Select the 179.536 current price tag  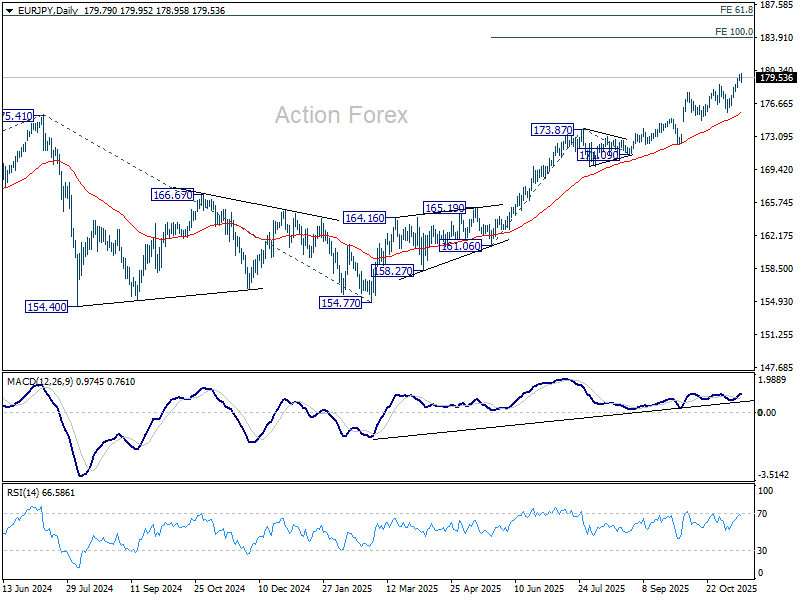click(777, 78)
